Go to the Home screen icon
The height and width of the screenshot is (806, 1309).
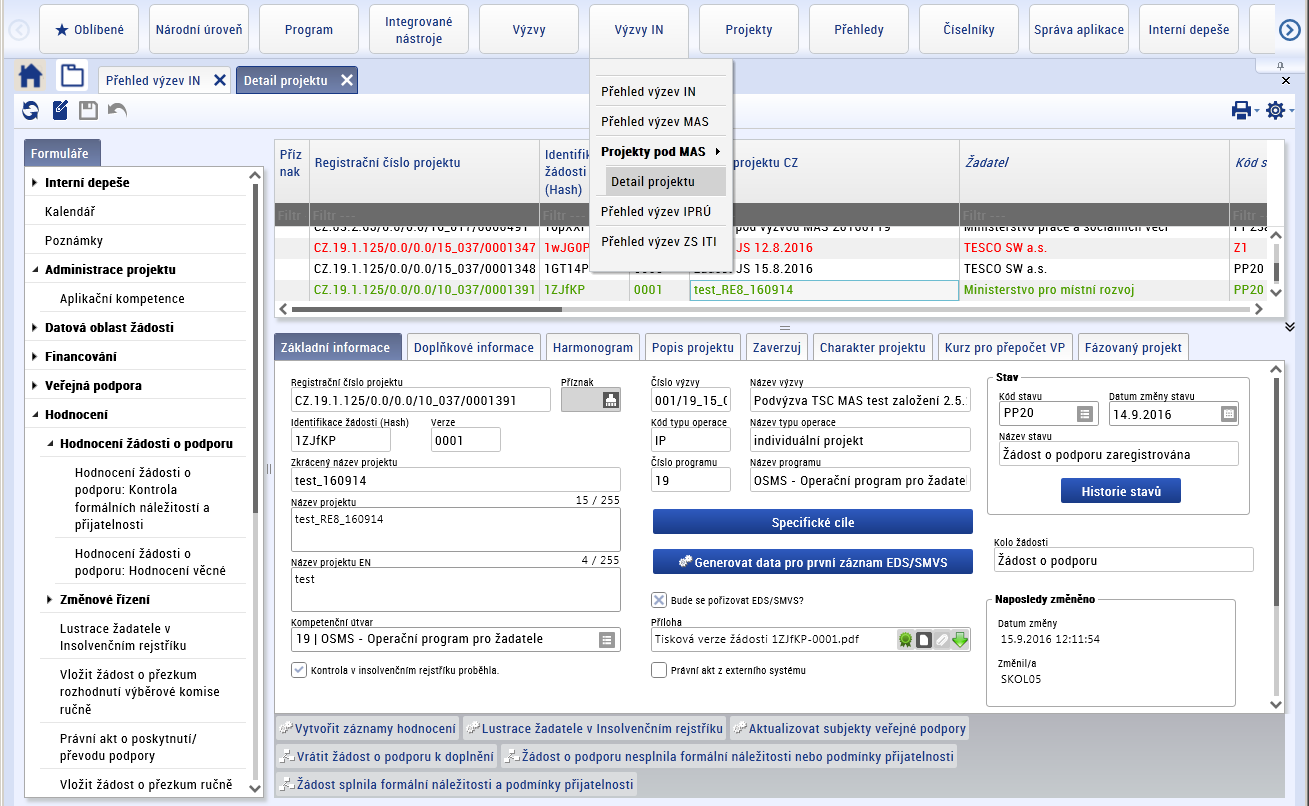[31, 77]
